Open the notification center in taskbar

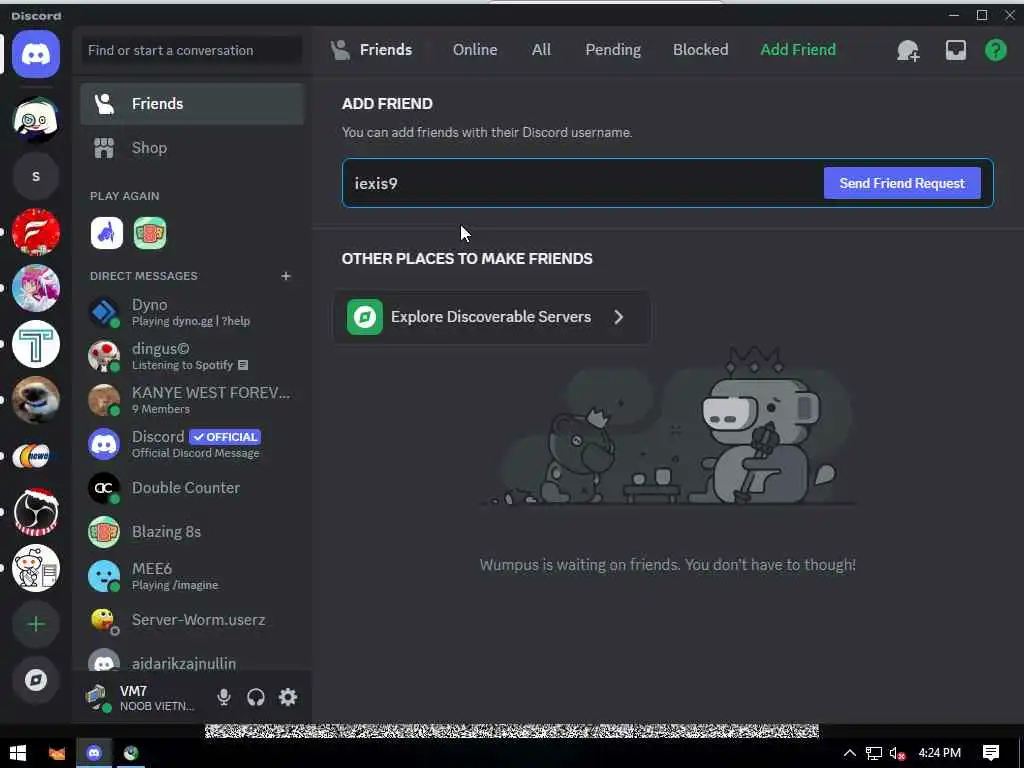tap(991, 753)
